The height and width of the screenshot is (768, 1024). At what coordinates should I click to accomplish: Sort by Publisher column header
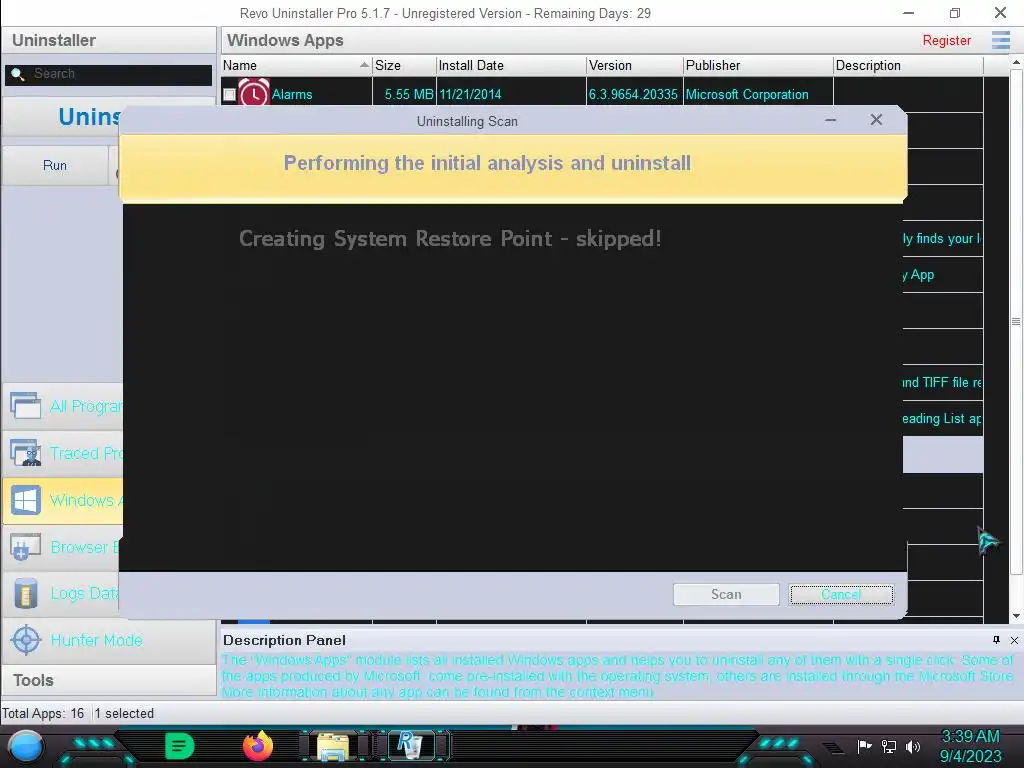[x=758, y=65]
